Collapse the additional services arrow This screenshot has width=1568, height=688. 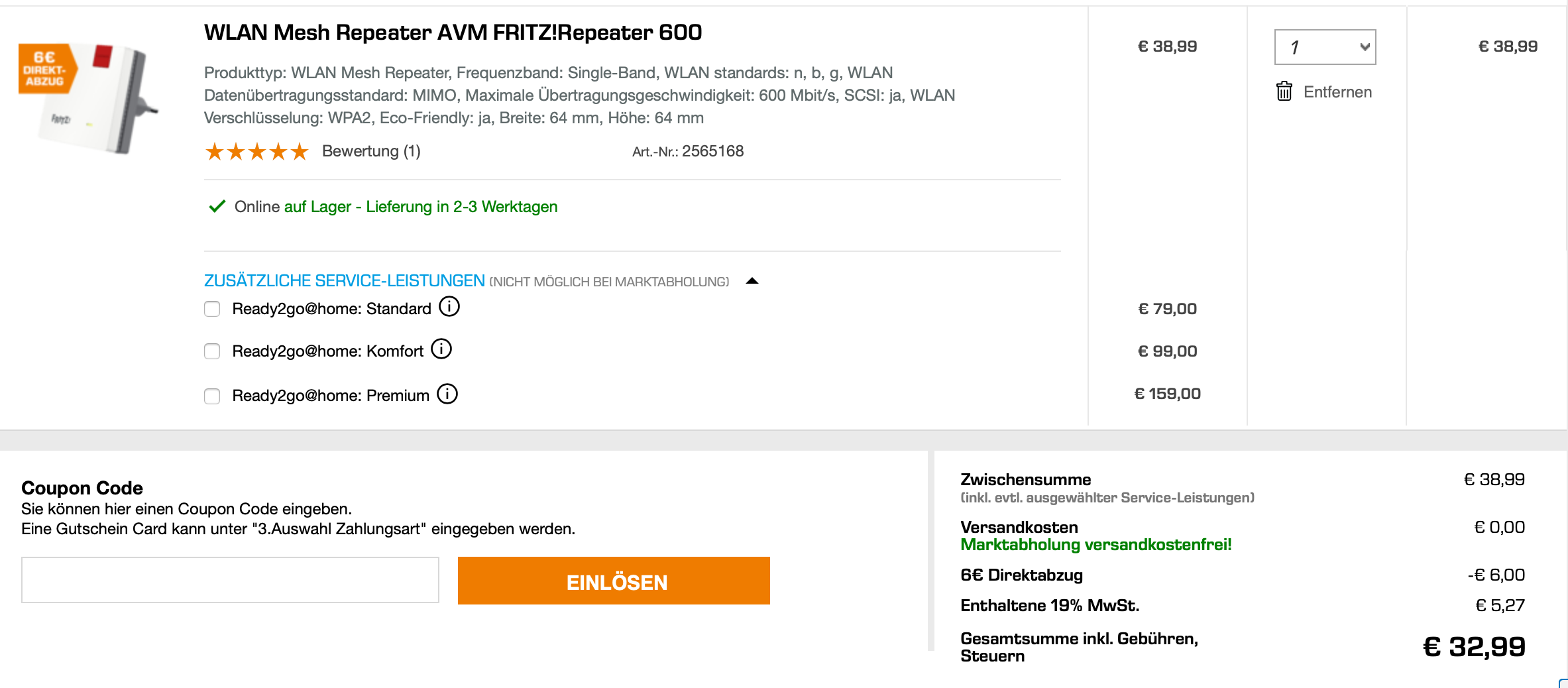click(x=752, y=281)
